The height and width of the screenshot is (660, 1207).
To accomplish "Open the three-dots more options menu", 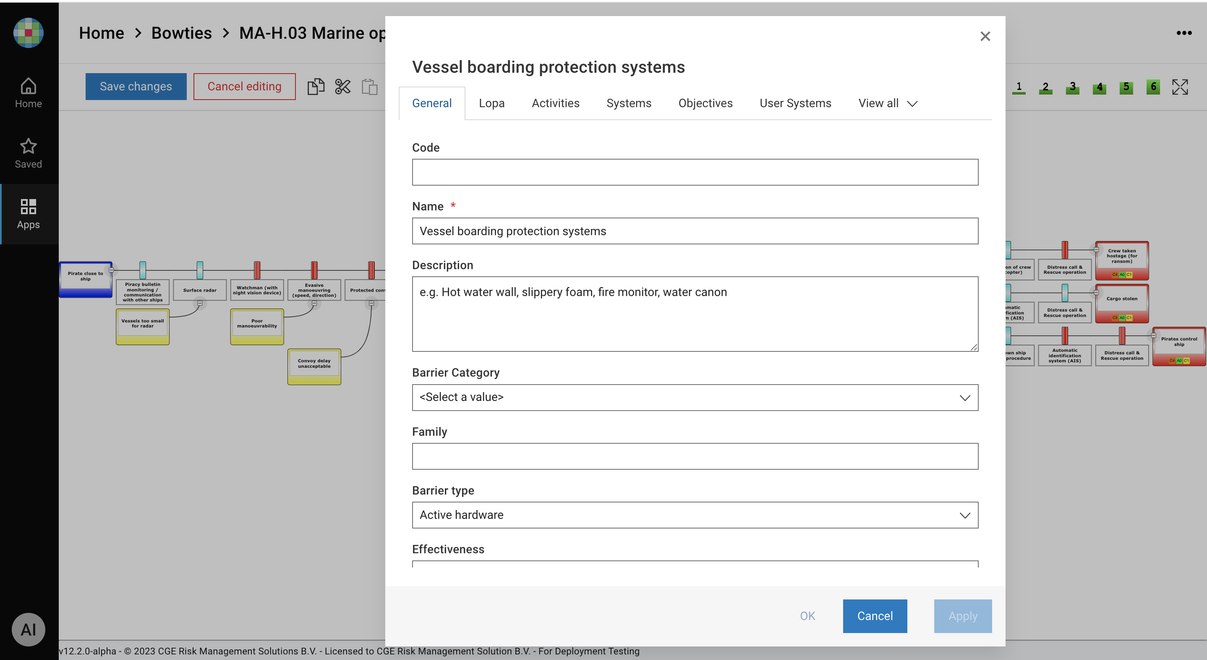I will 1184,33.
